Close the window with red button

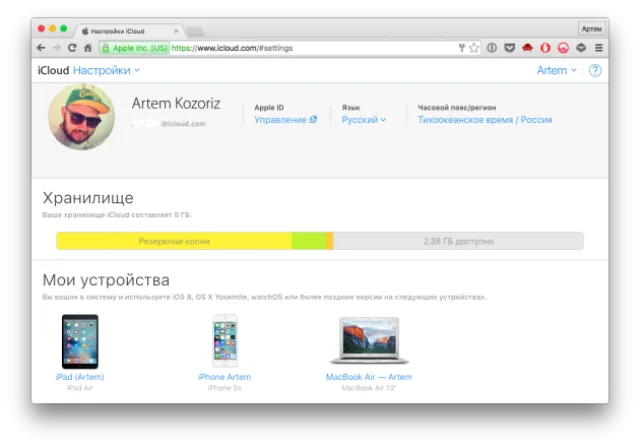(41, 29)
